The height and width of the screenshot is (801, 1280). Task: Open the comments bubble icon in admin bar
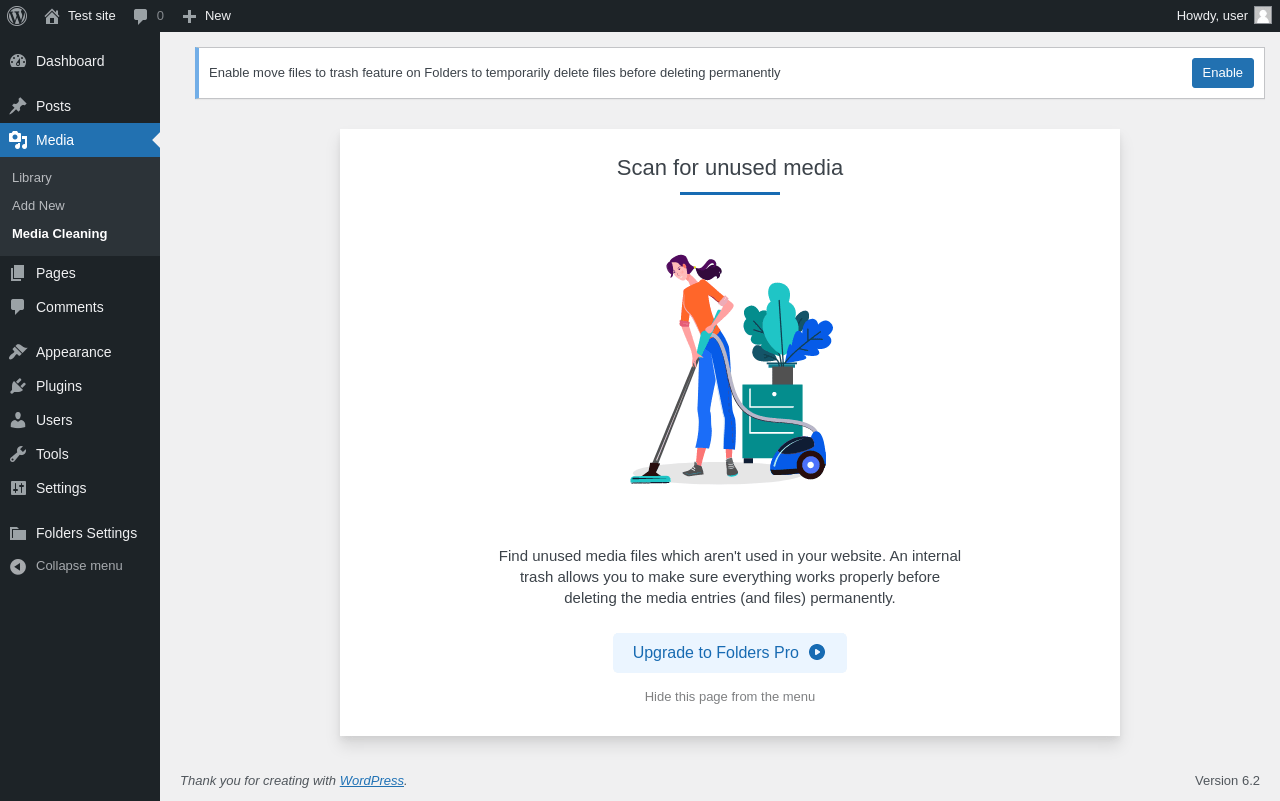coord(141,16)
